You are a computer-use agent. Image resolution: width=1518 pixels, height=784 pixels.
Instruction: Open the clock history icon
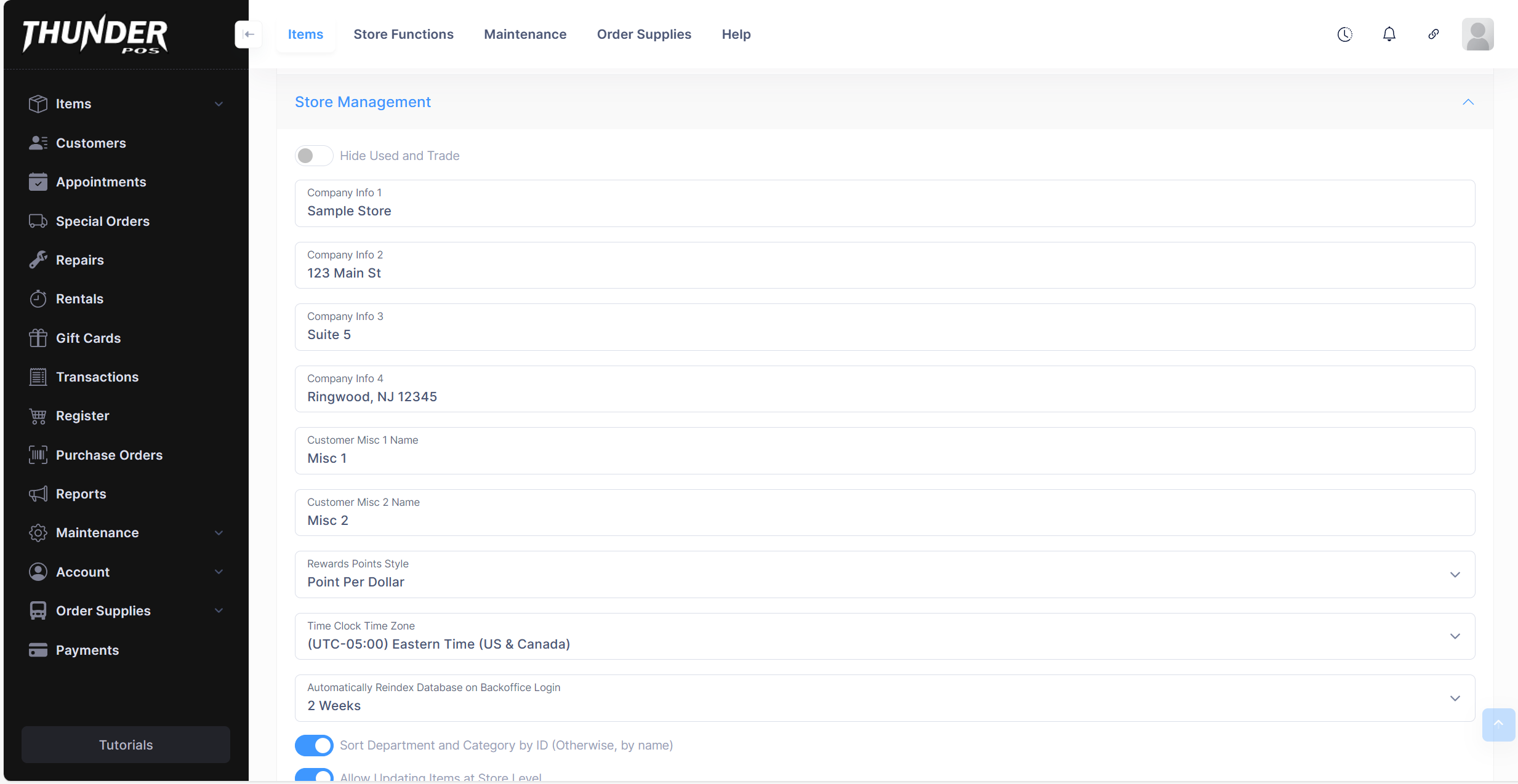pyautogui.click(x=1344, y=34)
